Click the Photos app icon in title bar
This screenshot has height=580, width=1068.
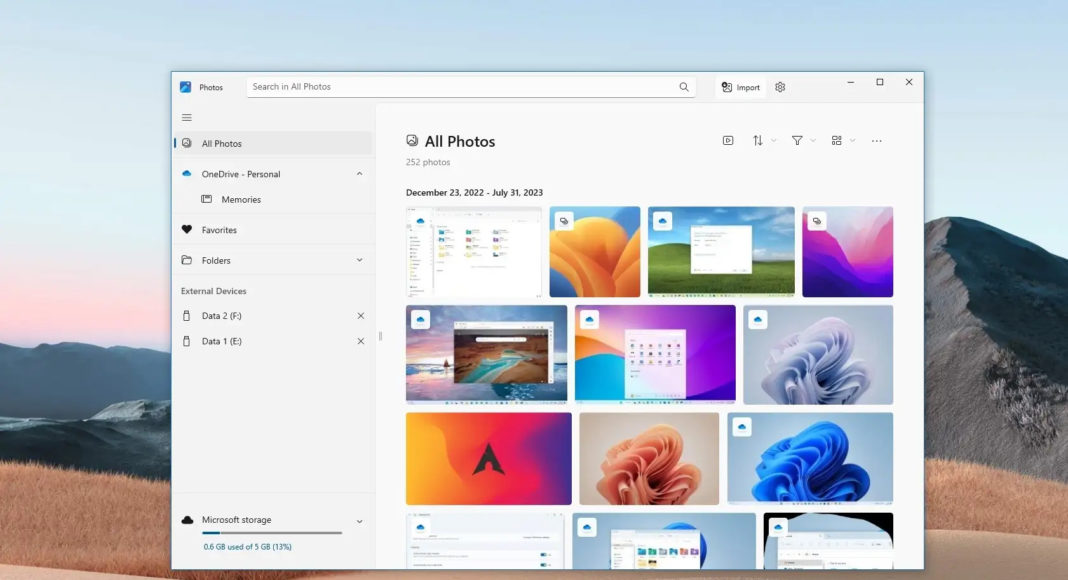[185, 87]
